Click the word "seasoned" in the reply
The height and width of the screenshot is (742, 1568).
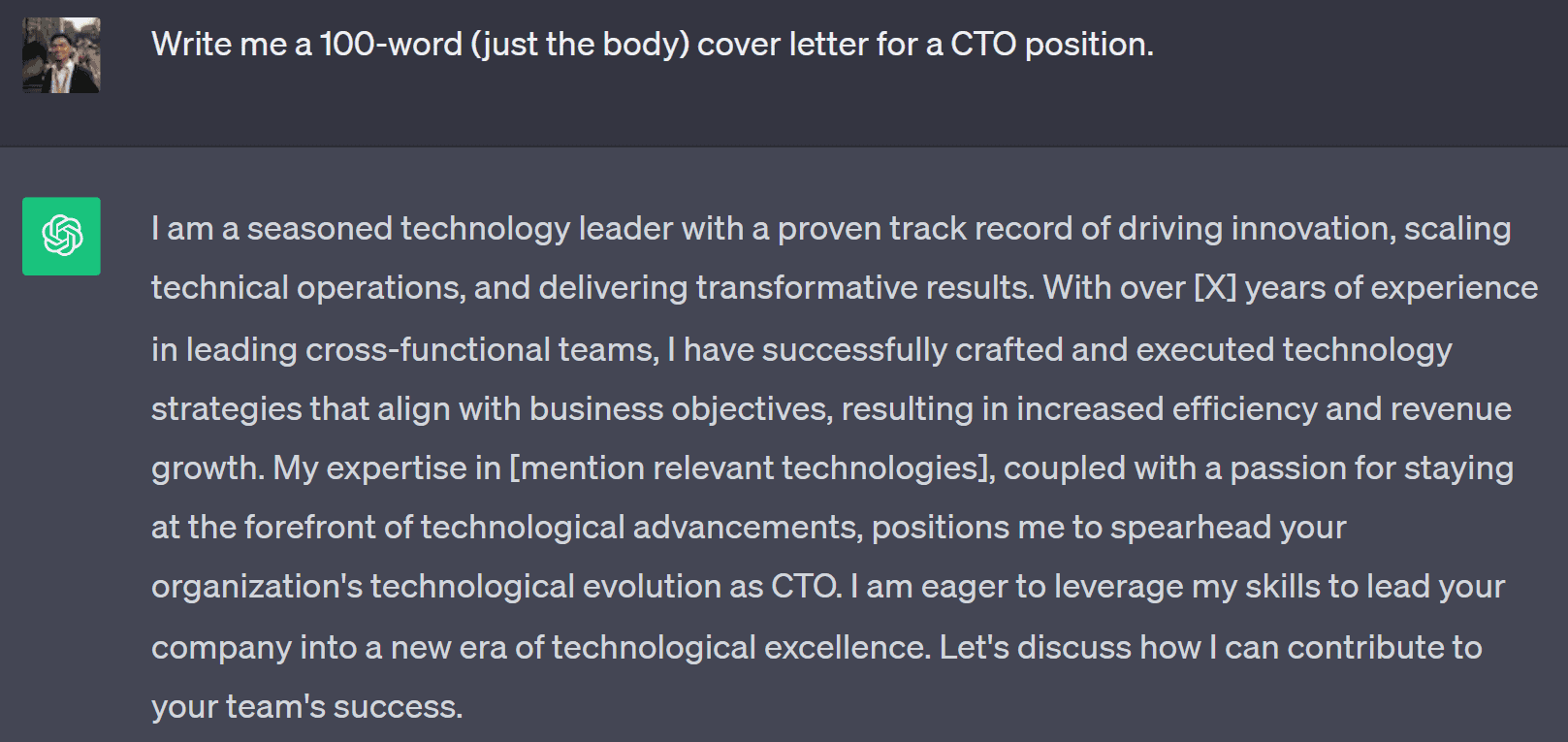(x=320, y=229)
